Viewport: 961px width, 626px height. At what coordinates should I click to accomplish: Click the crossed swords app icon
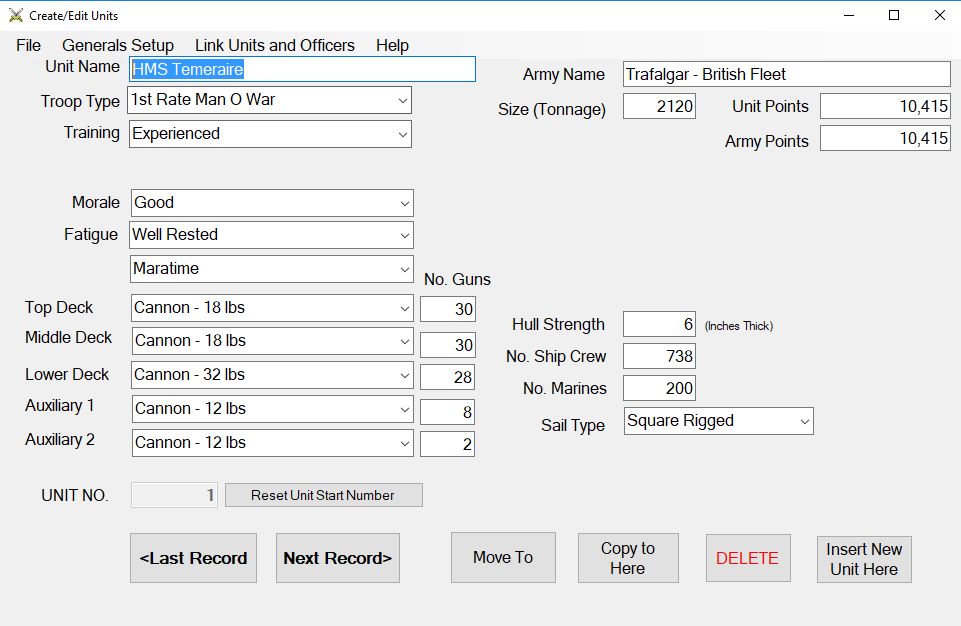coord(16,15)
